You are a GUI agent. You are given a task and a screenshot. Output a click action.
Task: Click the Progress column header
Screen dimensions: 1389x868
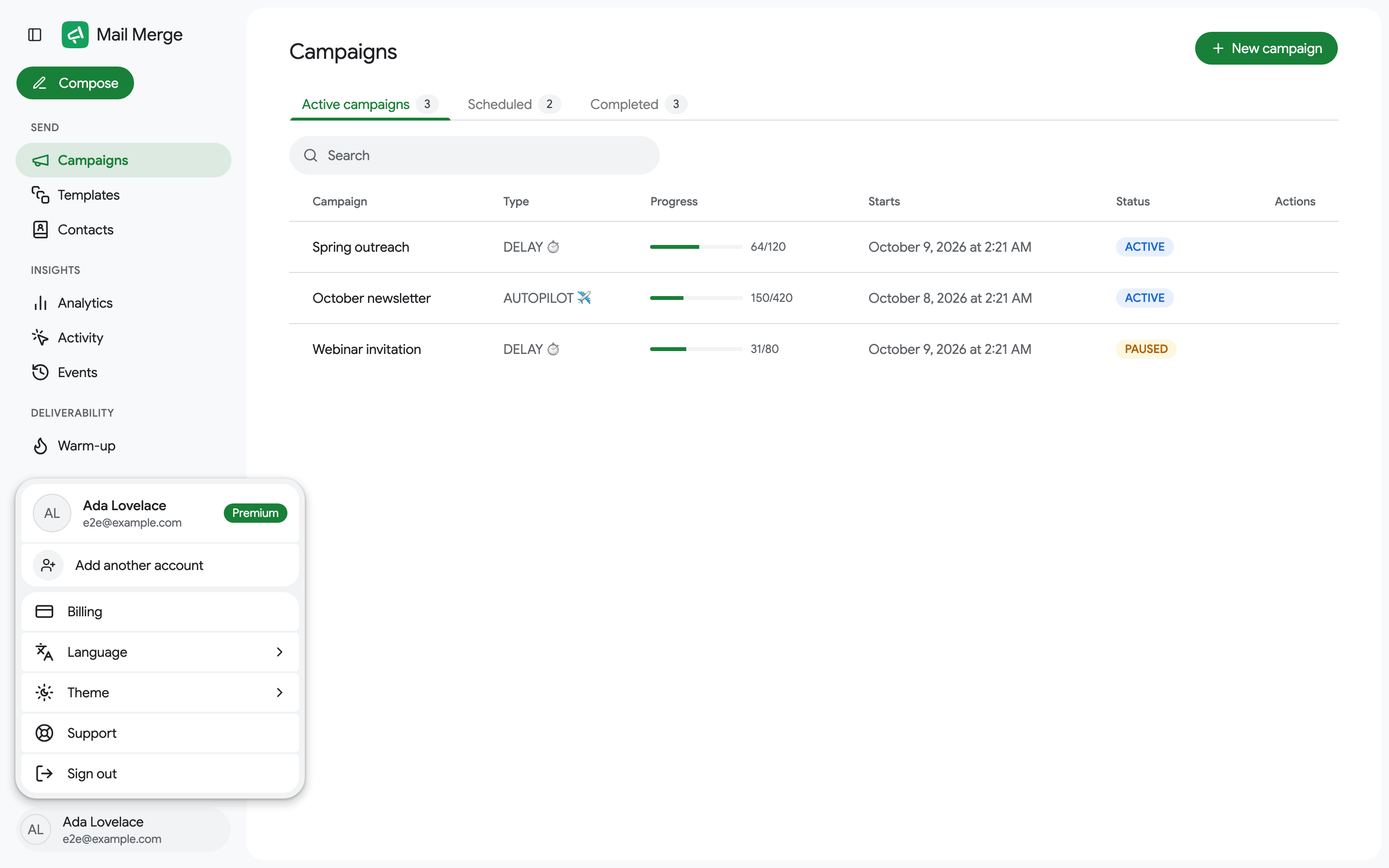pyautogui.click(x=674, y=202)
